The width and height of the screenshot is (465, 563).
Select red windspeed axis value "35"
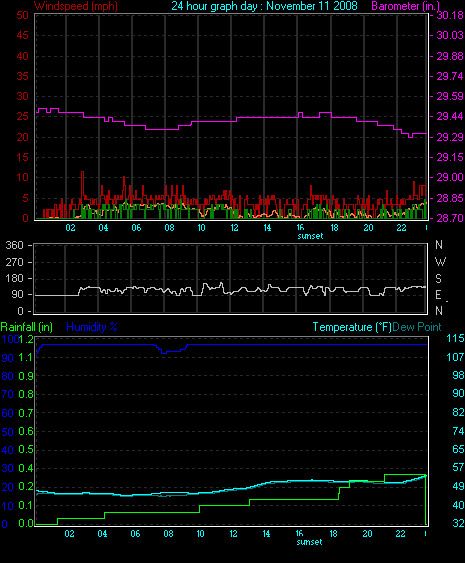[23, 76]
